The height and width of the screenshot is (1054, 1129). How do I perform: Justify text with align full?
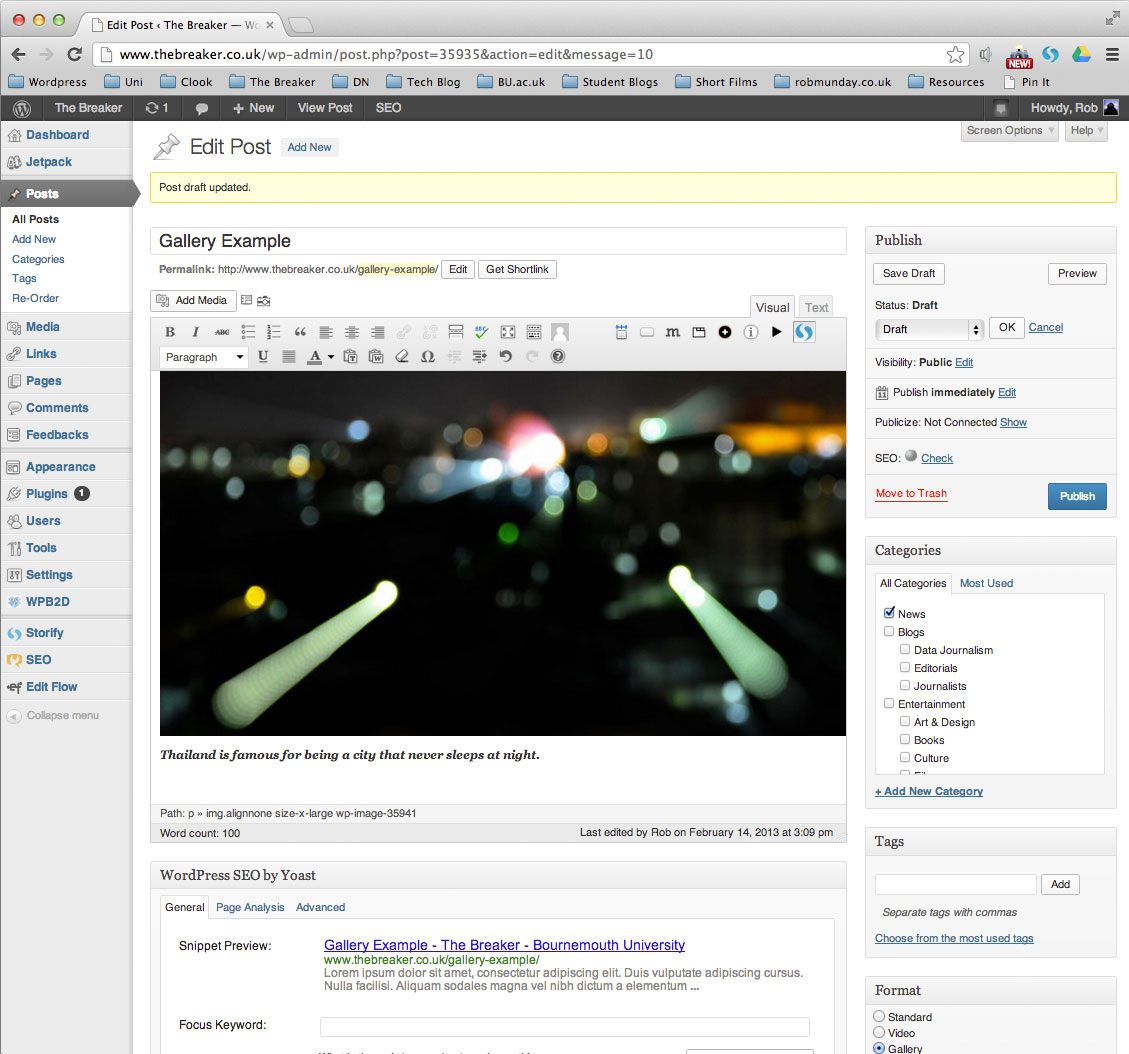coord(289,356)
